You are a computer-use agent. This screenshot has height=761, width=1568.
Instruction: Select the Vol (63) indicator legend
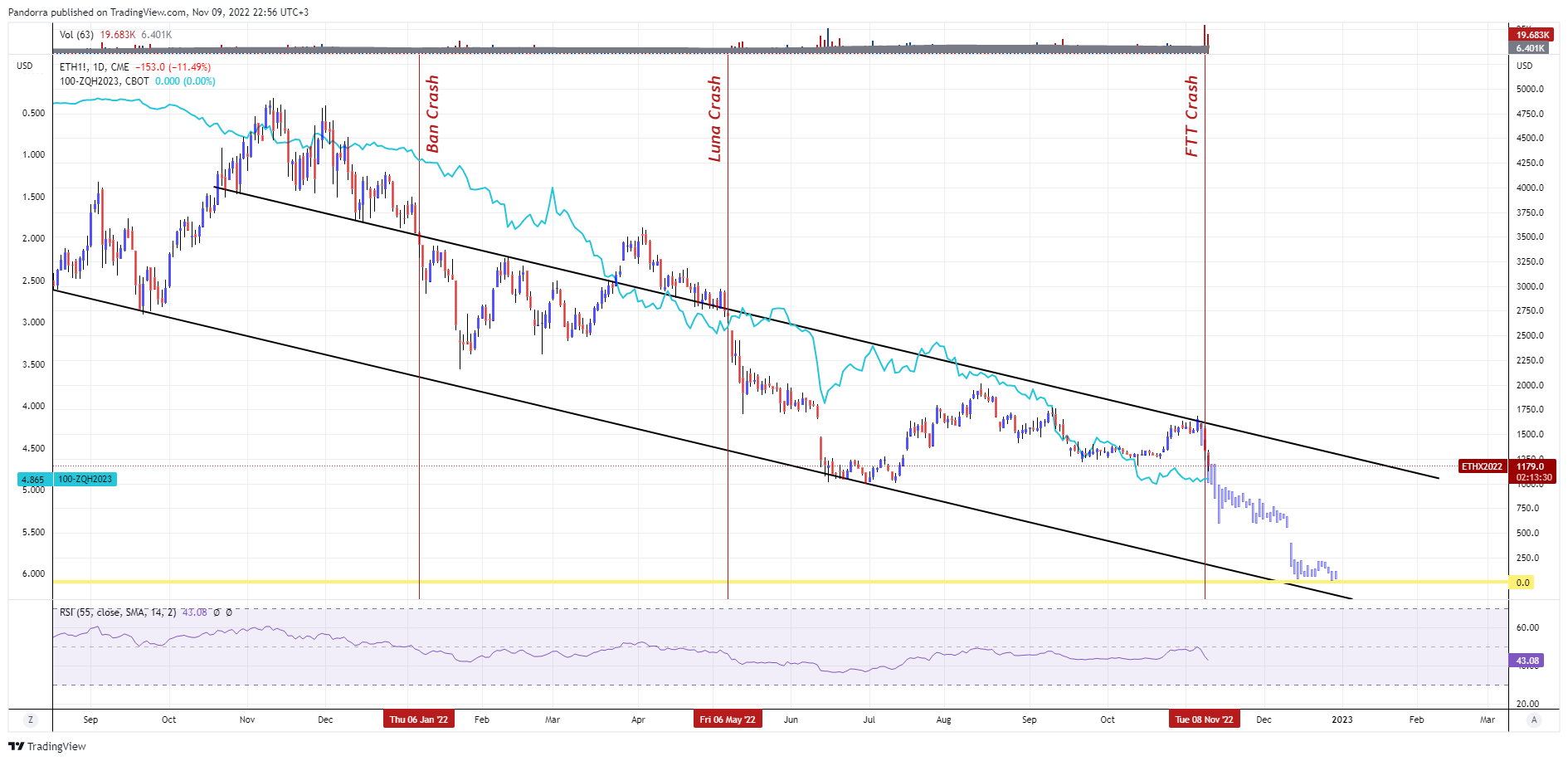point(76,35)
